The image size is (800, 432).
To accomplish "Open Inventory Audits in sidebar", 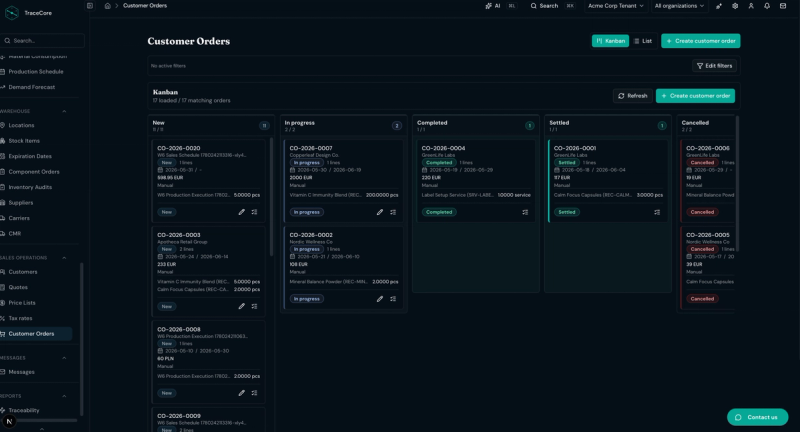I will [x=30, y=187].
